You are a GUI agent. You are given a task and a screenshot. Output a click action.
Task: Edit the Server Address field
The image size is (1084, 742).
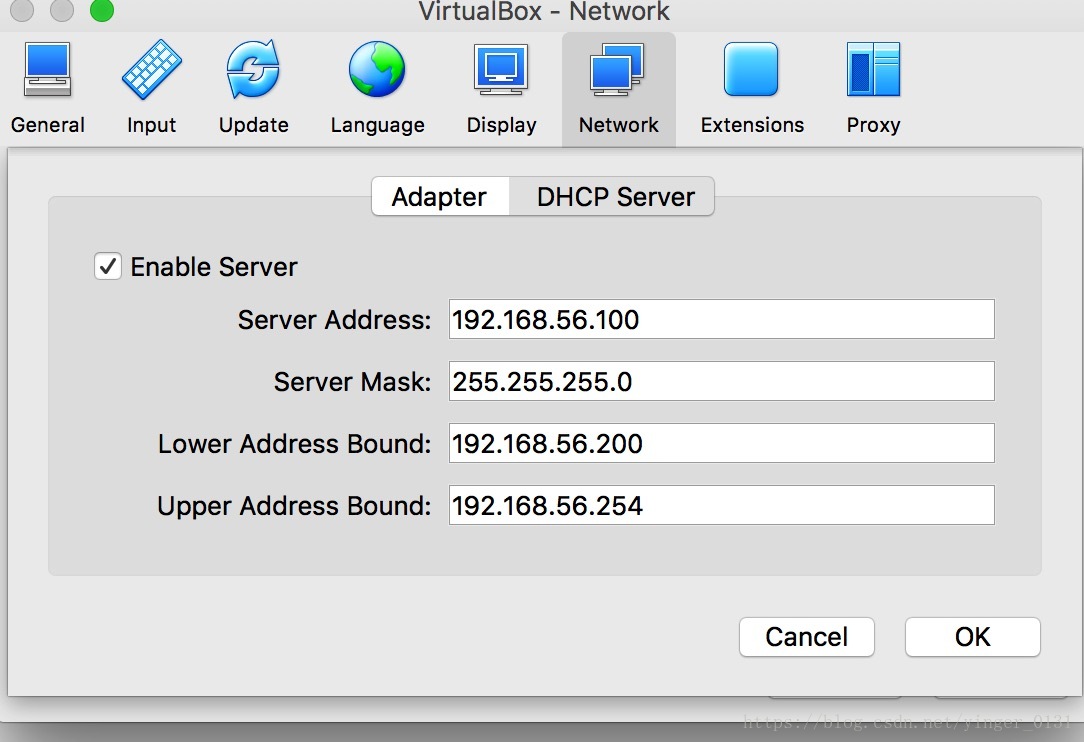[x=722, y=319]
